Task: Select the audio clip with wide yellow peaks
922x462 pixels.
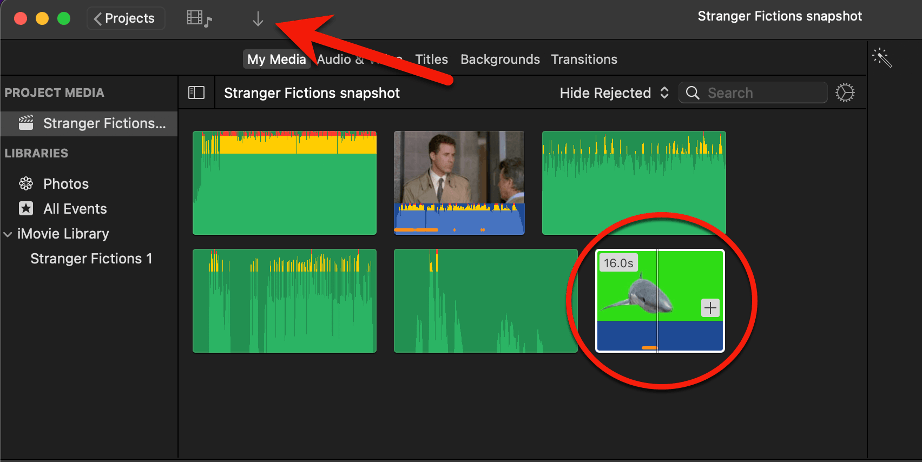Action: pyautogui.click(x=285, y=183)
